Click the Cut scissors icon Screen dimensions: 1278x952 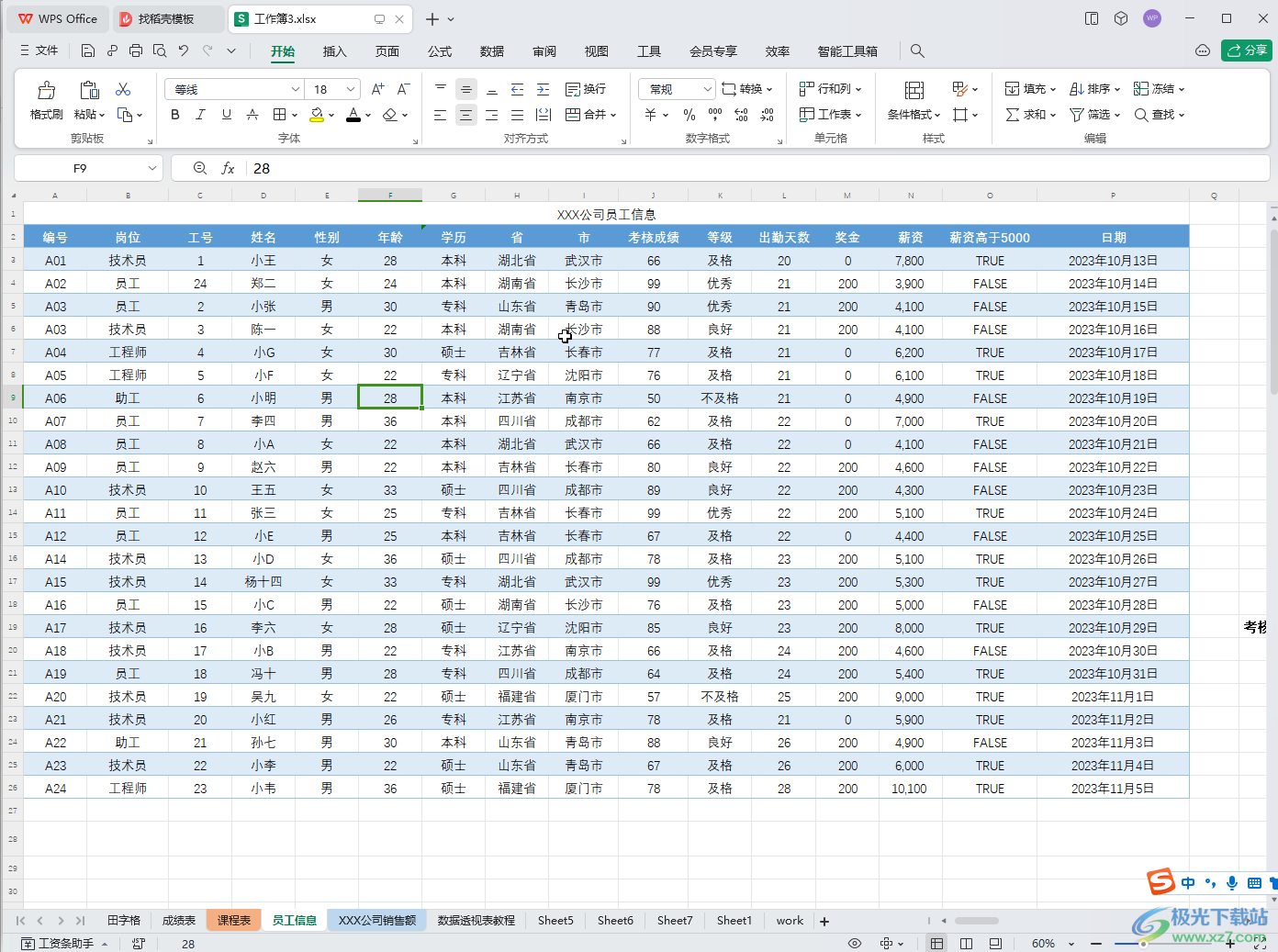123,89
